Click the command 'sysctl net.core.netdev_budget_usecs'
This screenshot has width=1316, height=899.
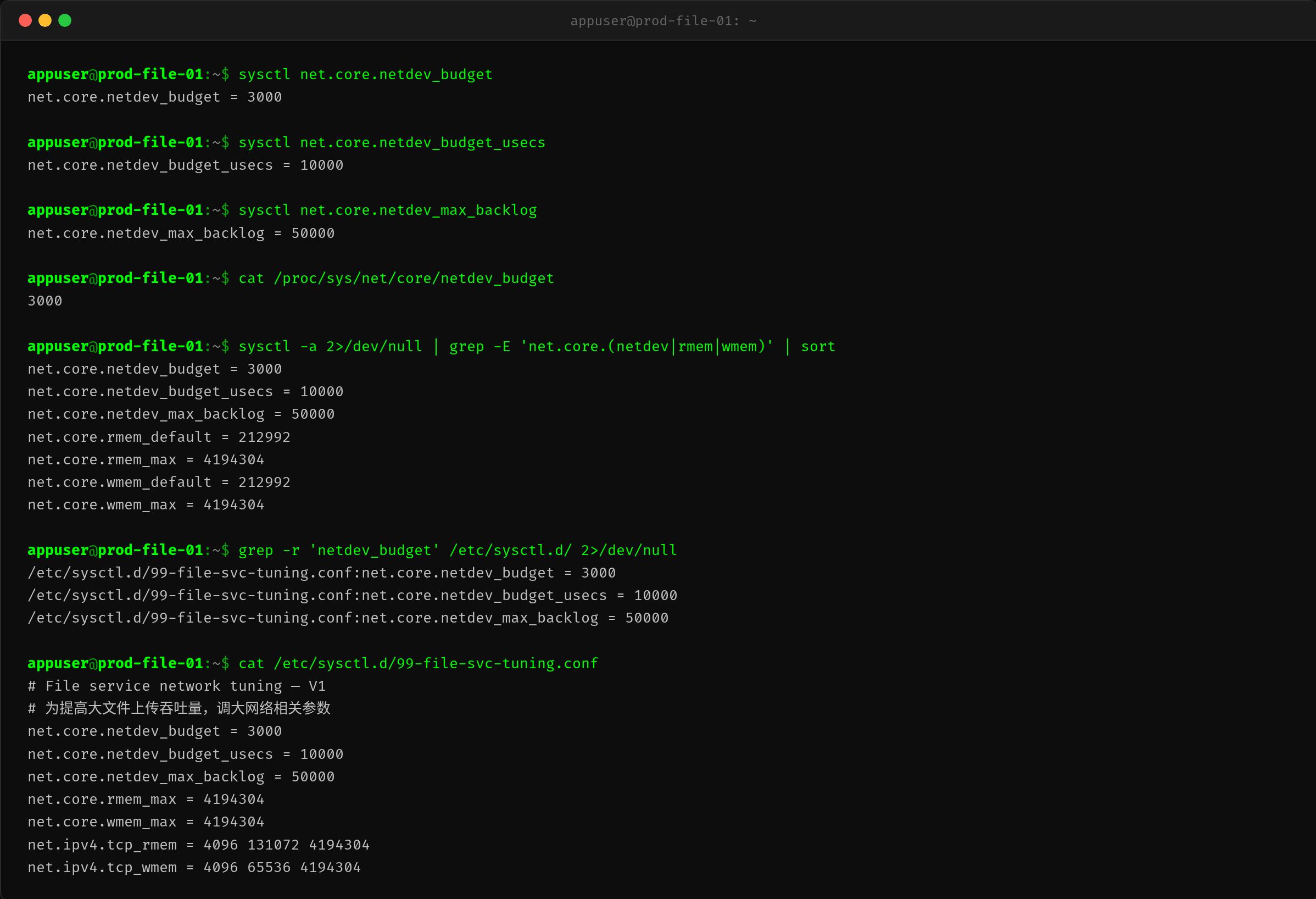pos(392,142)
